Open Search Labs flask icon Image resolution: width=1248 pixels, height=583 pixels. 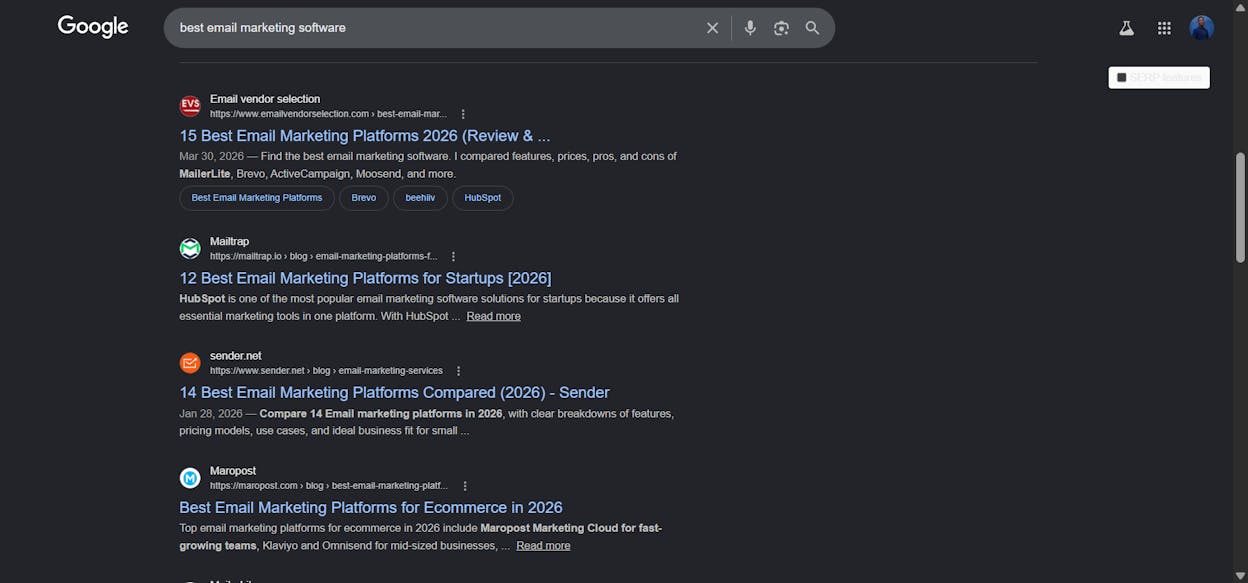[1126, 28]
